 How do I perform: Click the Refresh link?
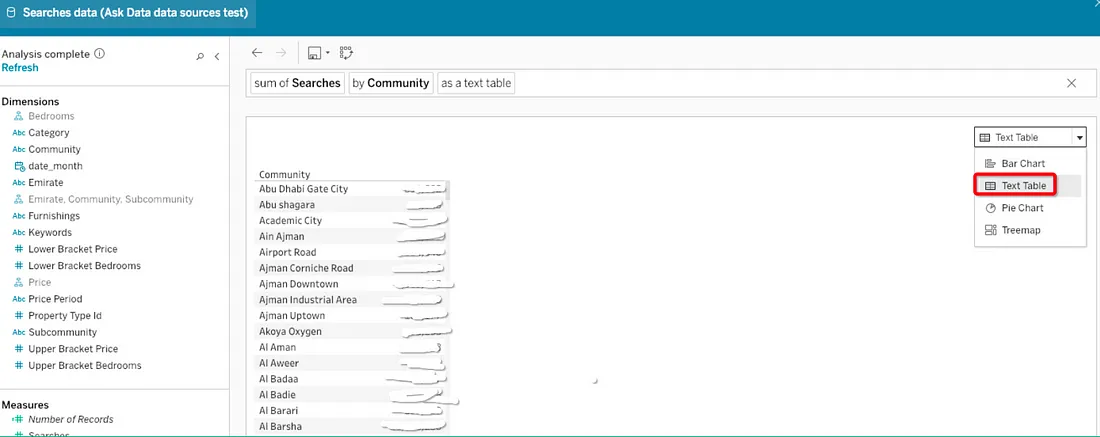point(20,68)
